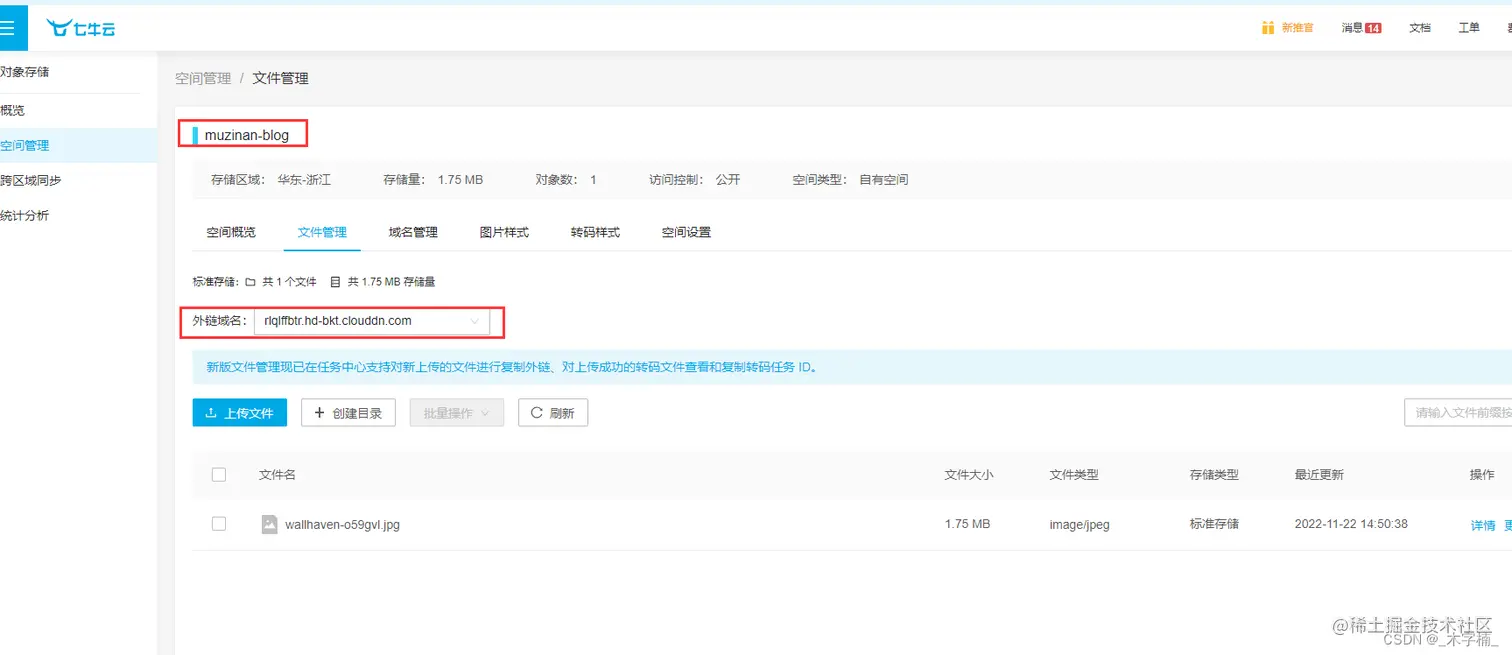This screenshot has width=1512, height=655.
Task: Click the 空间管理 breadcrumb link
Action: pos(203,78)
